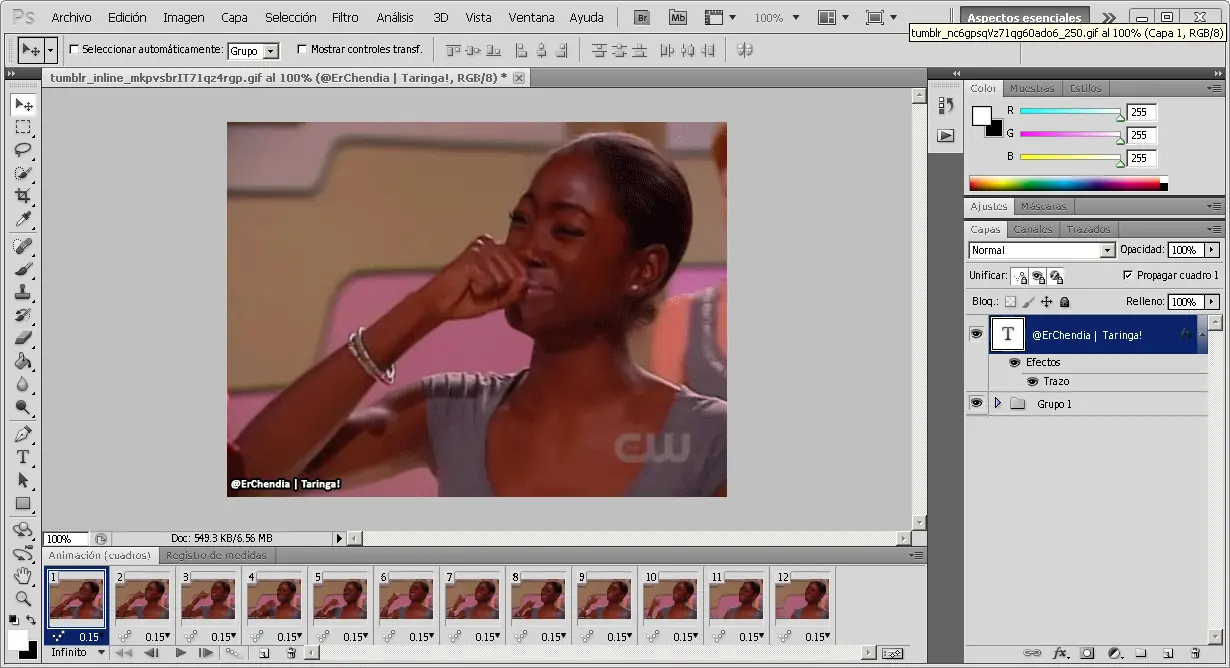The height and width of the screenshot is (668, 1230).
Task: Uncheck the Propagar cuadro 1 checkbox
Action: coord(1128,275)
